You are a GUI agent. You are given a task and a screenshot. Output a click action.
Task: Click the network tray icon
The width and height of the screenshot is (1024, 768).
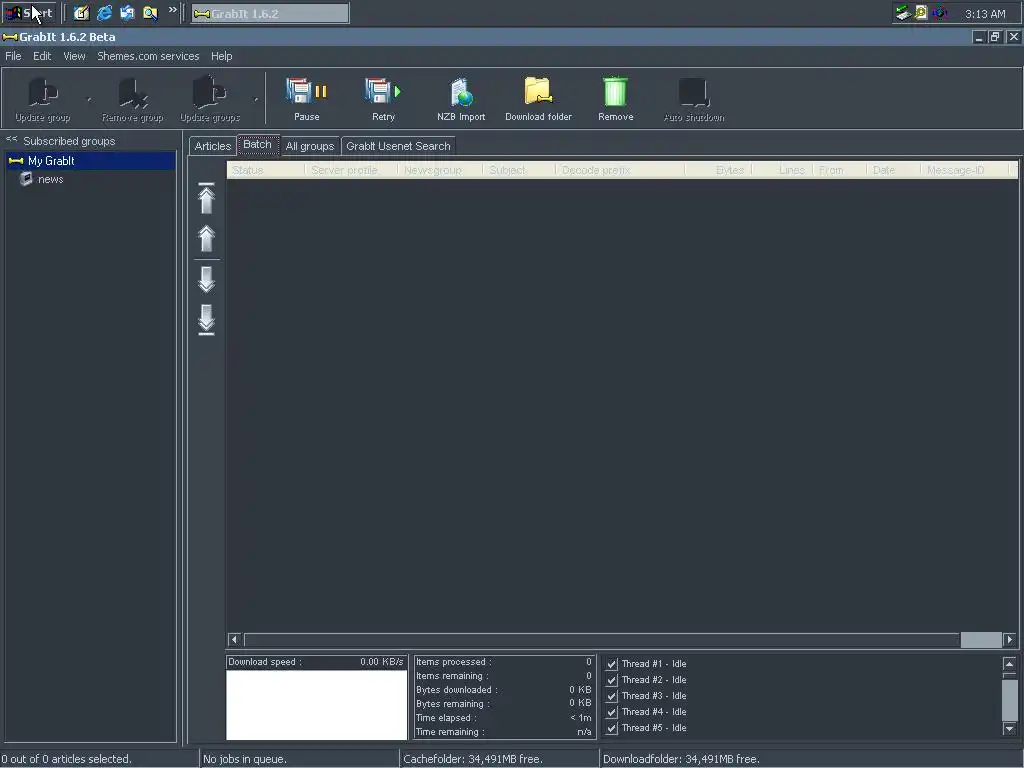(903, 13)
